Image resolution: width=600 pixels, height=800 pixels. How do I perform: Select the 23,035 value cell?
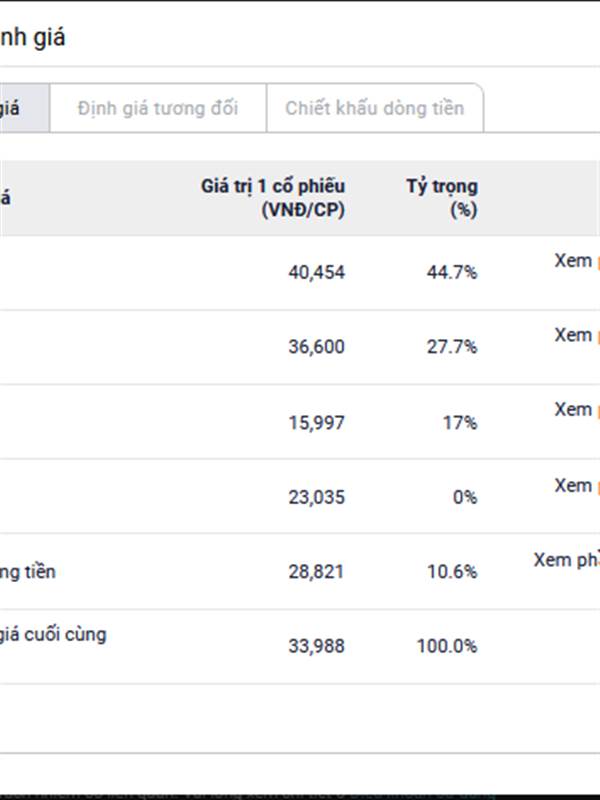[316, 497]
